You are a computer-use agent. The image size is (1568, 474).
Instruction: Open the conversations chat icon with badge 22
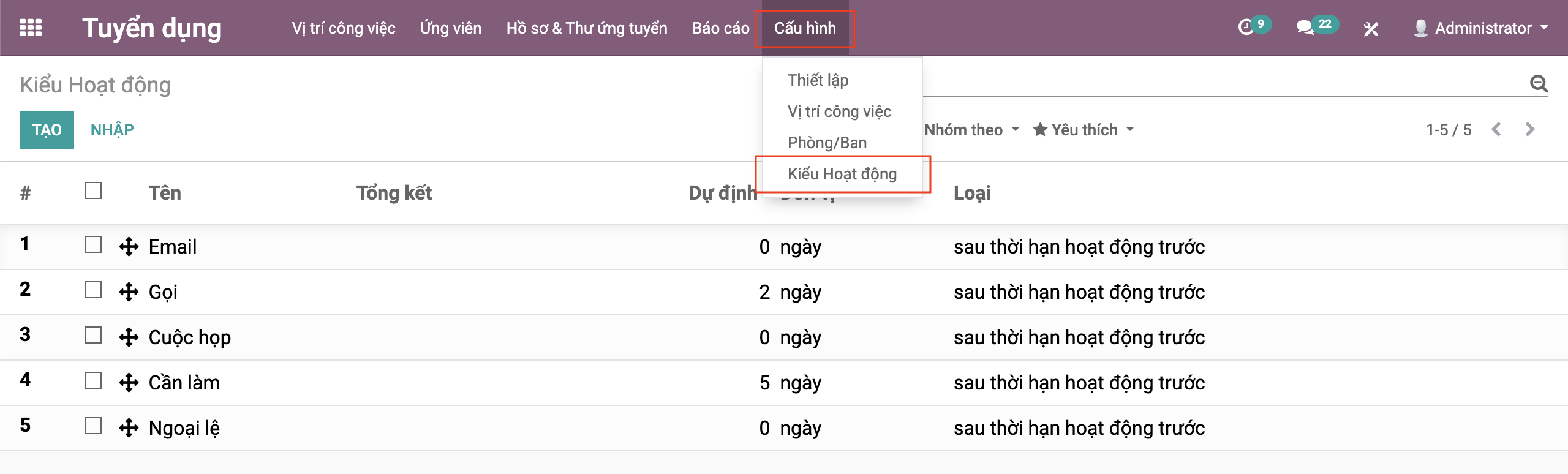pyautogui.click(x=1305, y=28)
